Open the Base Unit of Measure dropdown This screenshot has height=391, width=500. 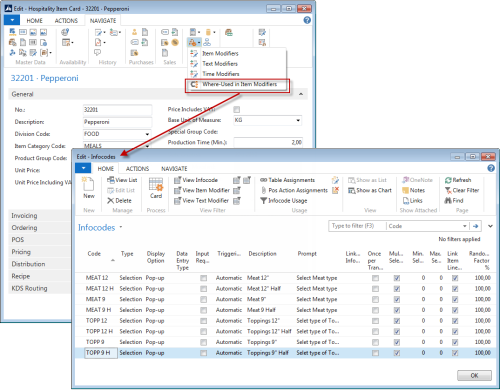click(x=298, y=120)
